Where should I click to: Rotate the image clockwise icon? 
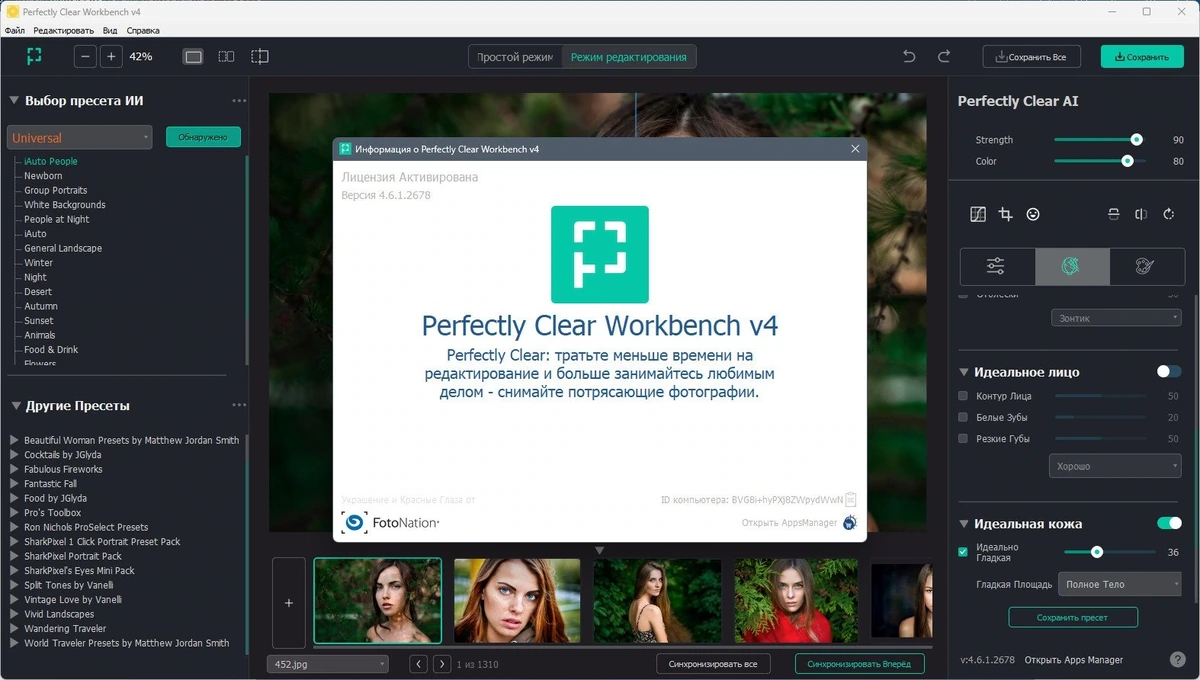click(1168, 214)
